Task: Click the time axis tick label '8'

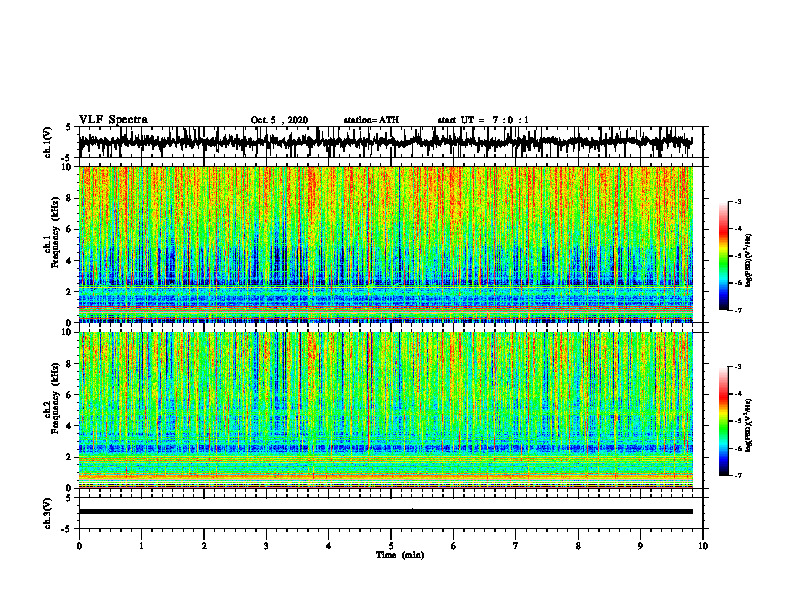Action: point(578,546)
